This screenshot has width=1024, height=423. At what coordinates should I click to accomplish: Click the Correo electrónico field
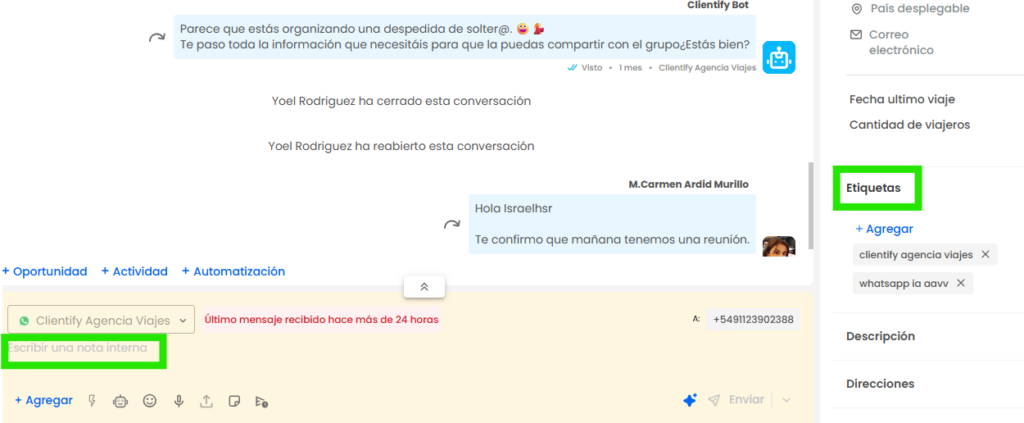click(x=901, y=42)
